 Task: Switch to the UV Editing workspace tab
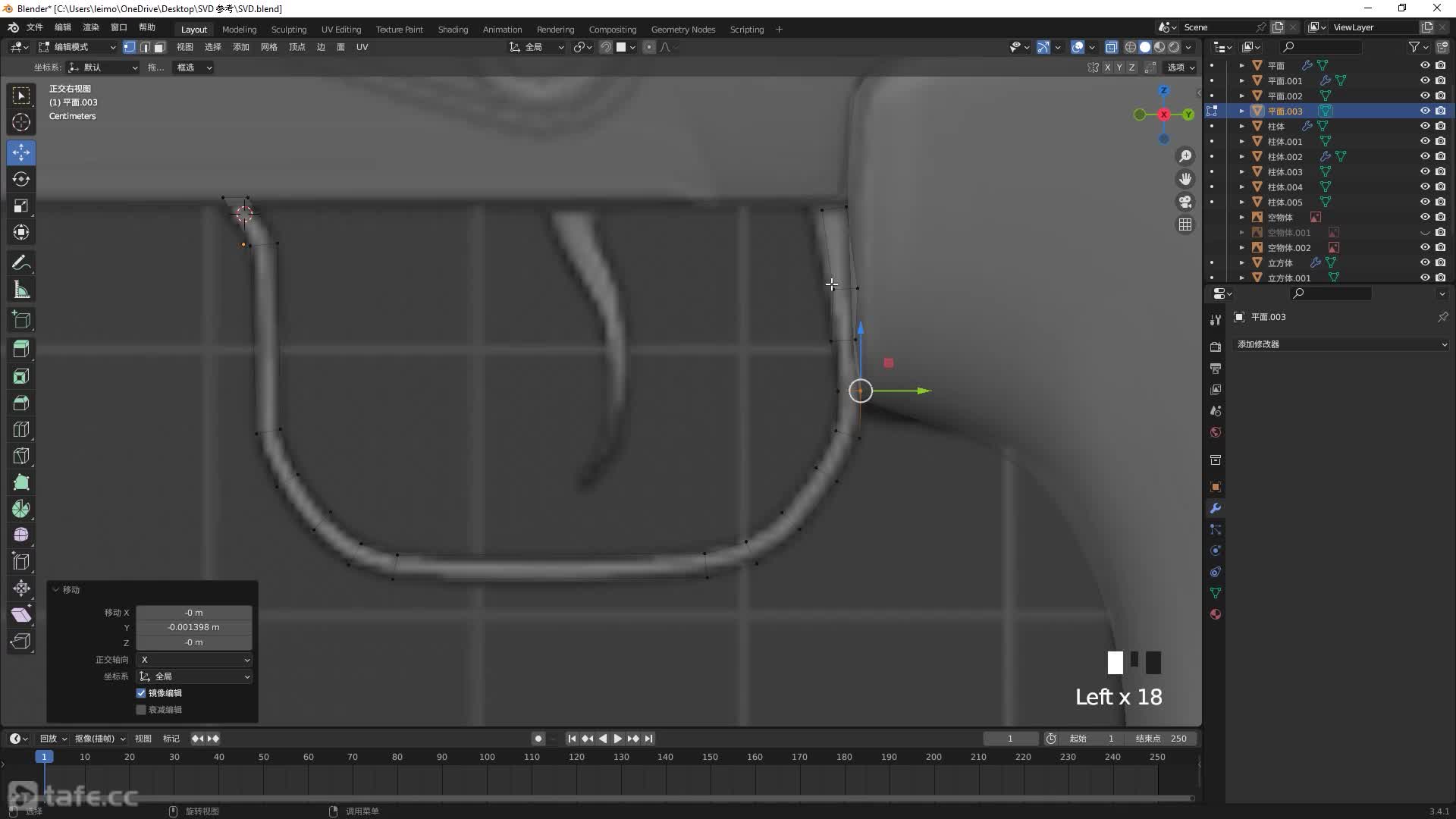pyautogui.click(x=341, y=30)
